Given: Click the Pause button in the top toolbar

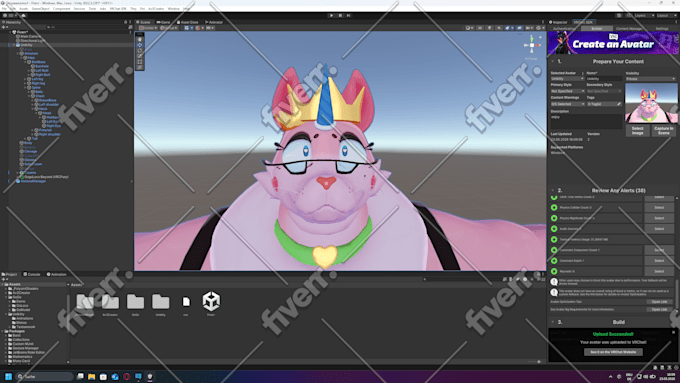Looking at the screenshot, I should click(x=340, y=16).
